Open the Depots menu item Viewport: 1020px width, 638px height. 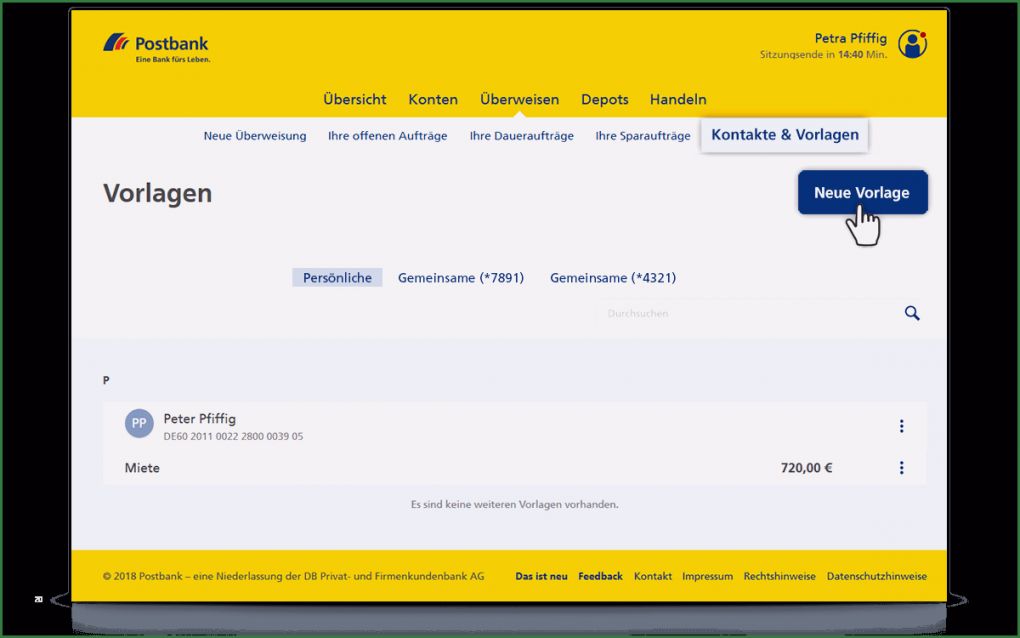tap(604, 99)
